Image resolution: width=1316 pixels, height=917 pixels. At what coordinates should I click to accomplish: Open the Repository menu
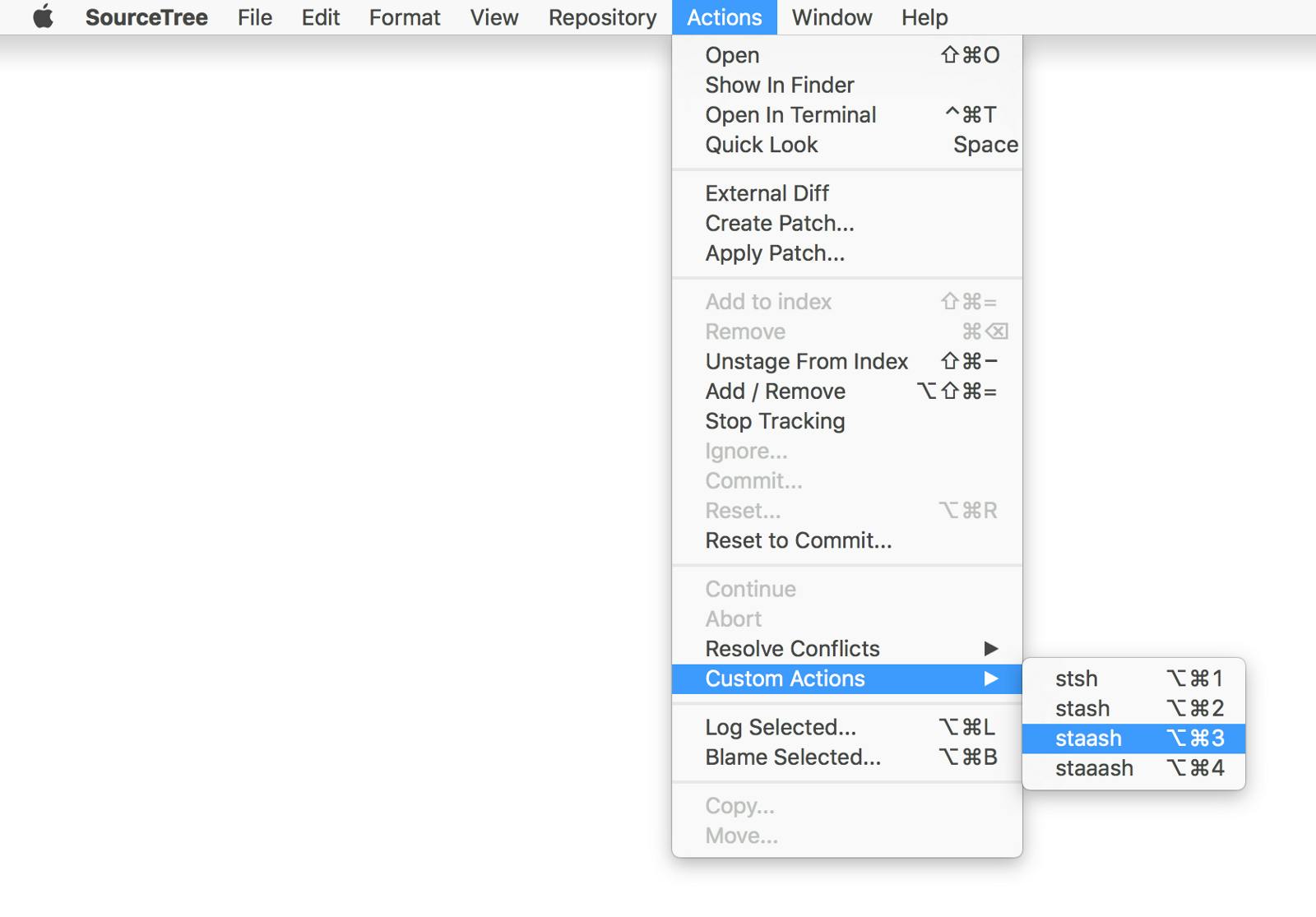pyautogui.click(x=602, y=17)
